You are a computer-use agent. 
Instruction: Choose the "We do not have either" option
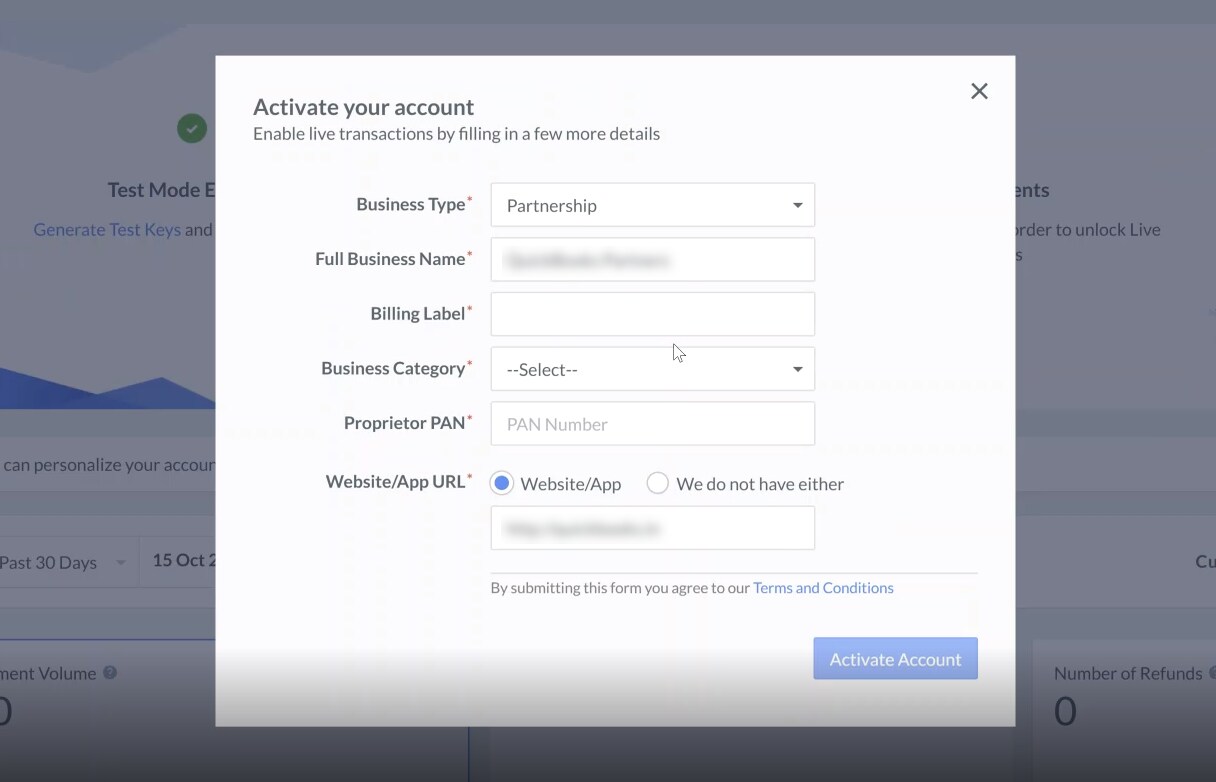click(x=657, y=483)
